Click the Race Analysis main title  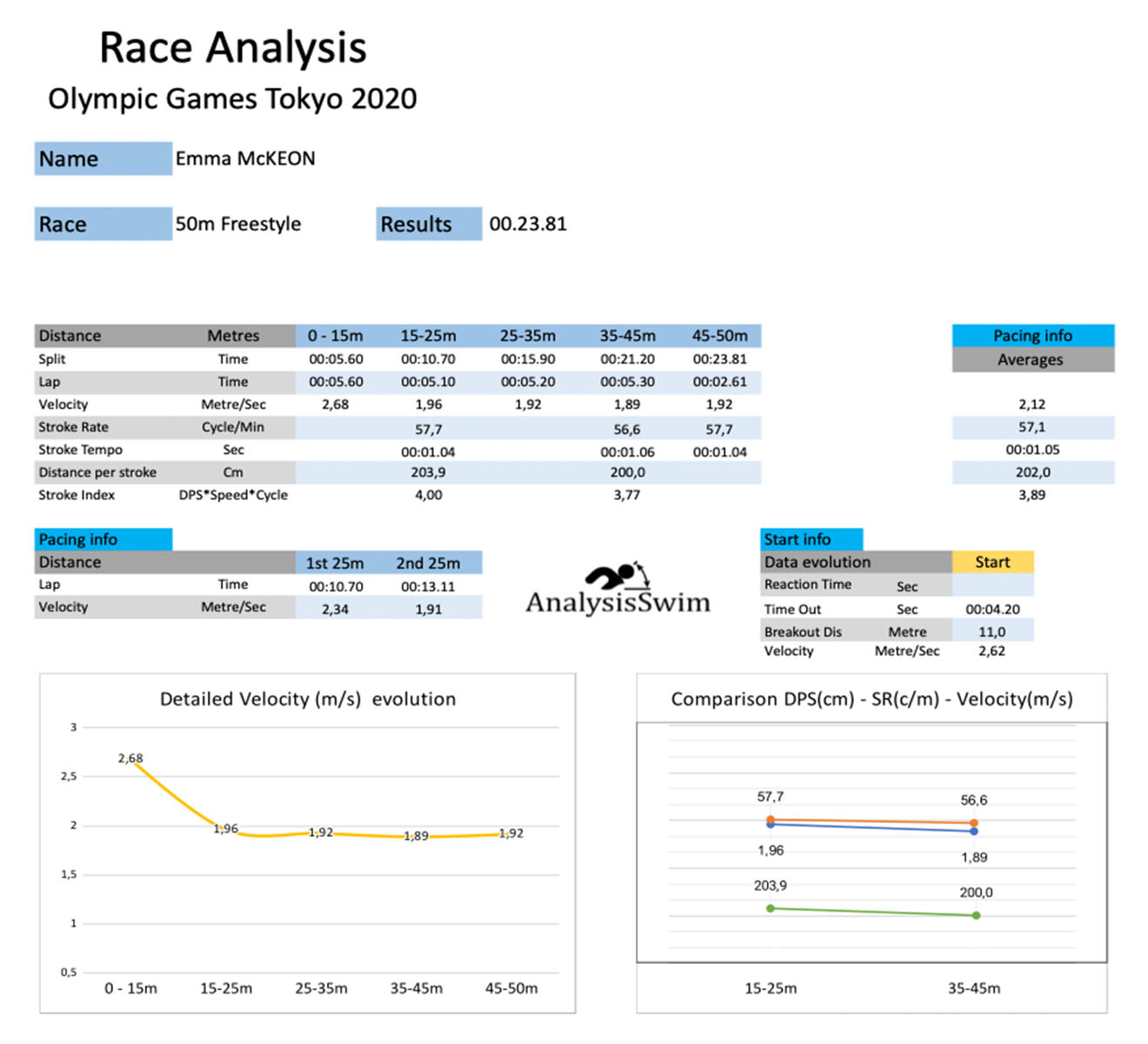point(233,48)
